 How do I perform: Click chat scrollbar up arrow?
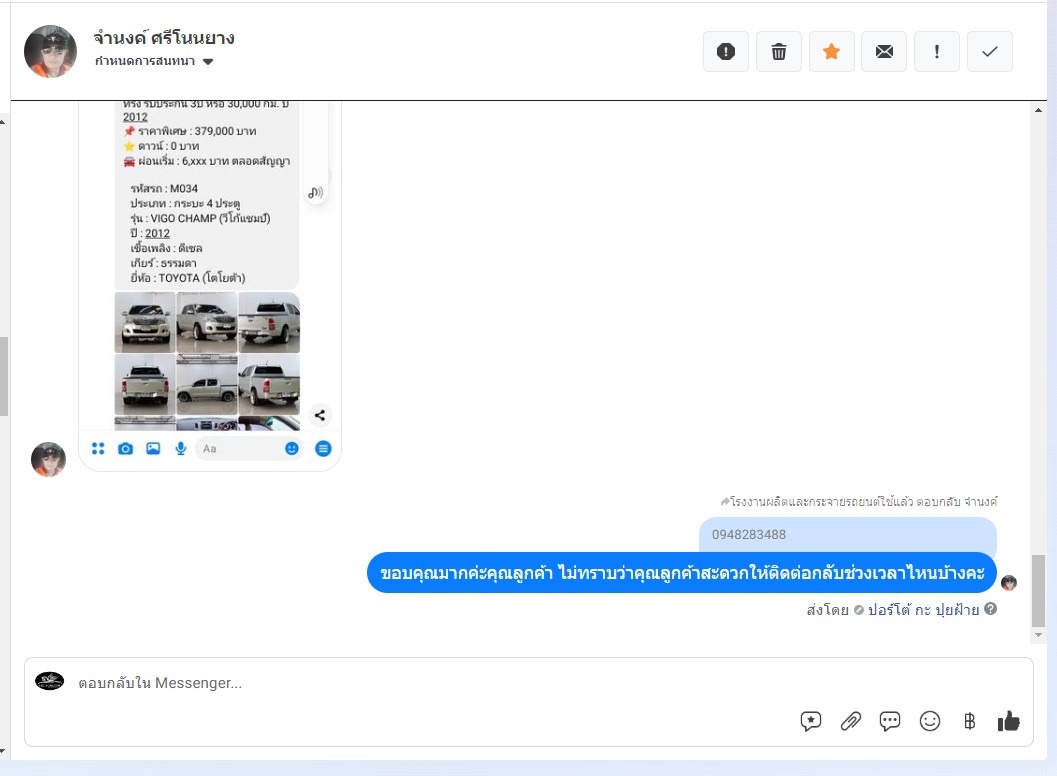pyautogui.click(x=1038, y=111)
